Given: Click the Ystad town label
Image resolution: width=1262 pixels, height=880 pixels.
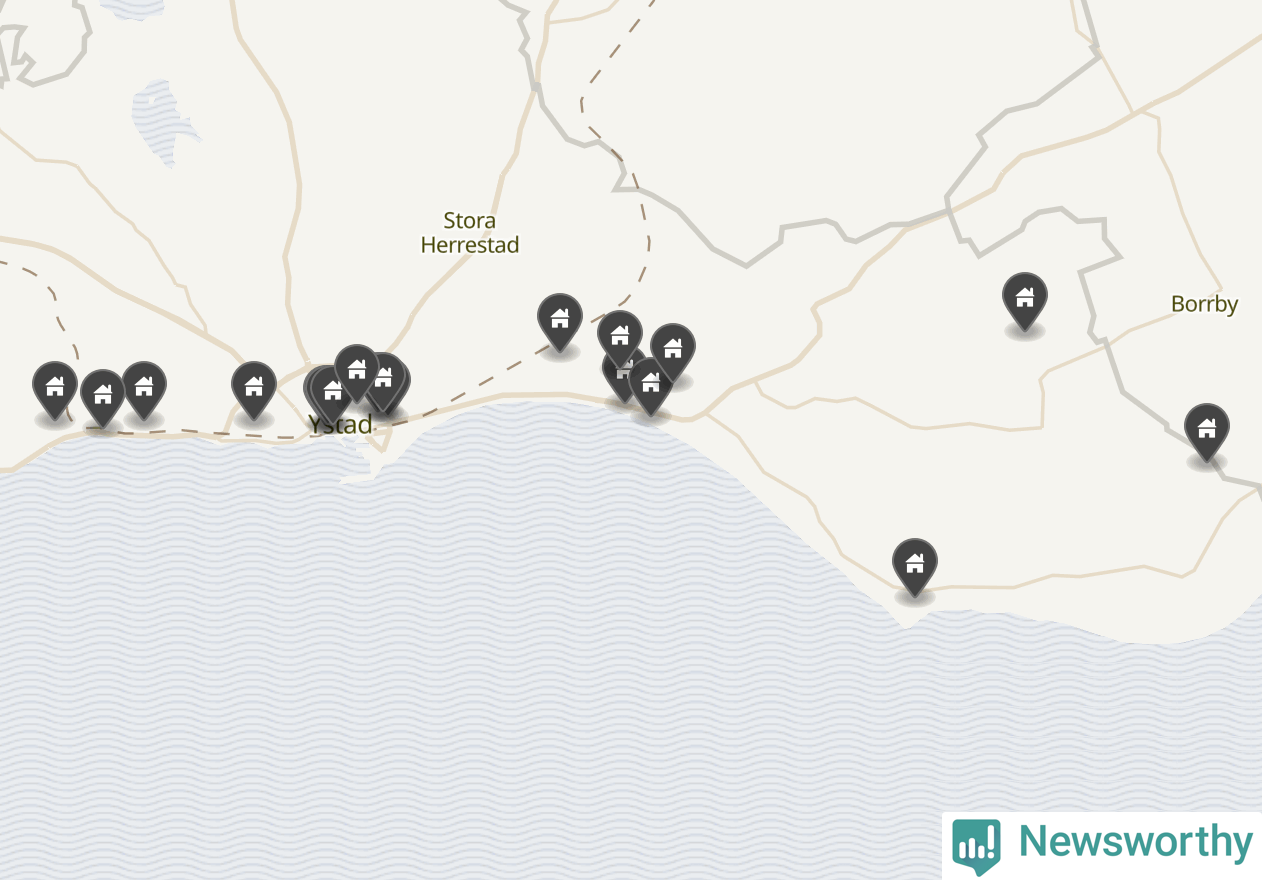Looking at the screenshot, I should pos(341,424).
